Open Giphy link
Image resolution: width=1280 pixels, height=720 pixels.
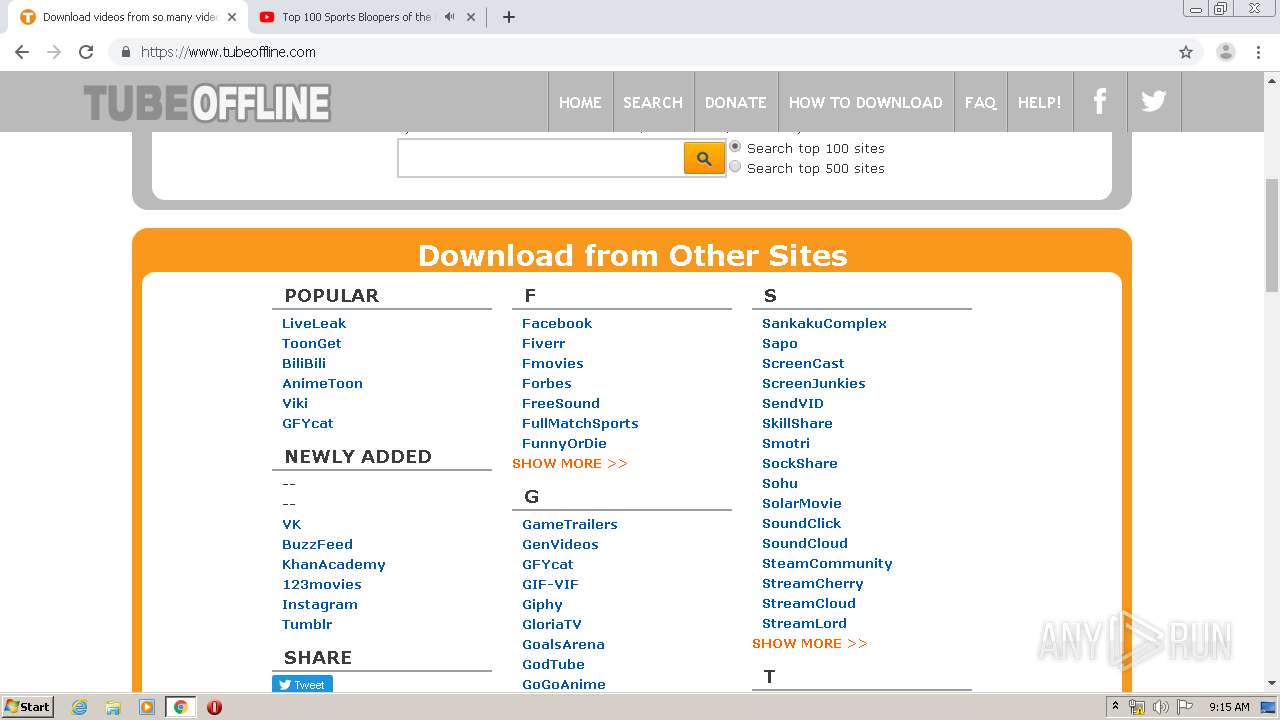(542, 604)
